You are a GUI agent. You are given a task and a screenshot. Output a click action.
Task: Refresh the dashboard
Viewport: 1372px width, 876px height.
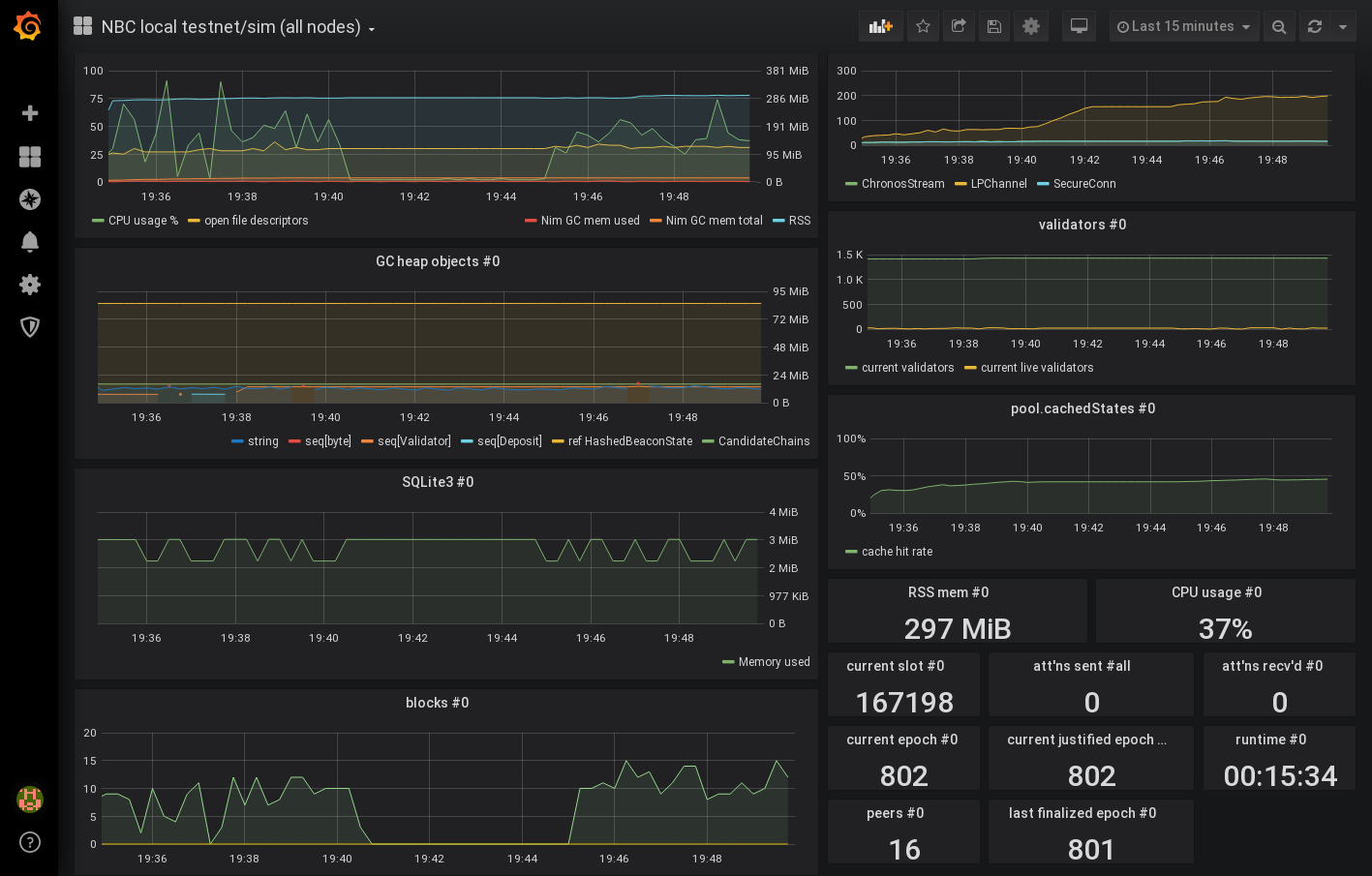point(1314,26)
